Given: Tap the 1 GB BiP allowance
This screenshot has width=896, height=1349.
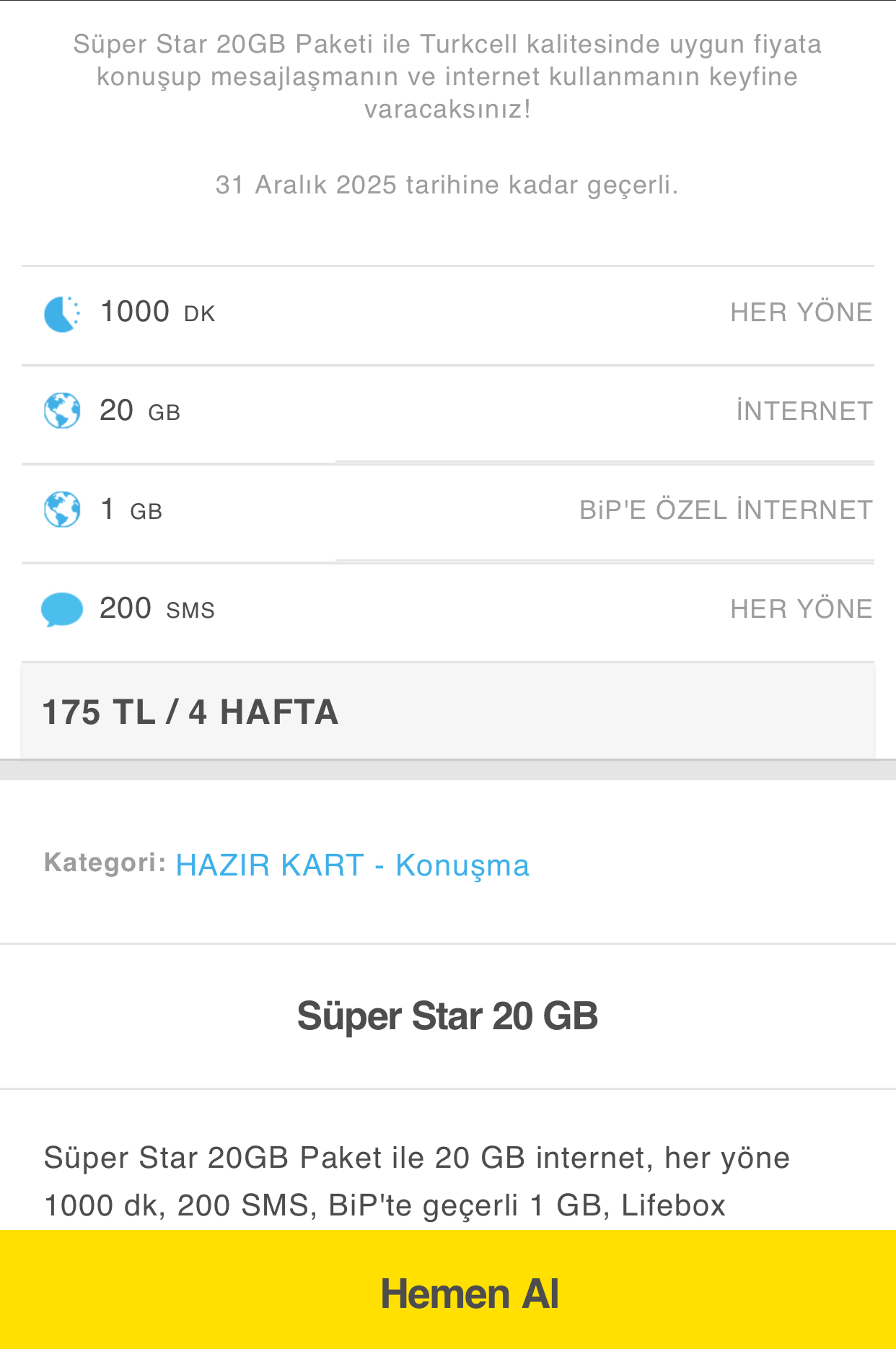Looking at the screenshot, I should 131,510.
